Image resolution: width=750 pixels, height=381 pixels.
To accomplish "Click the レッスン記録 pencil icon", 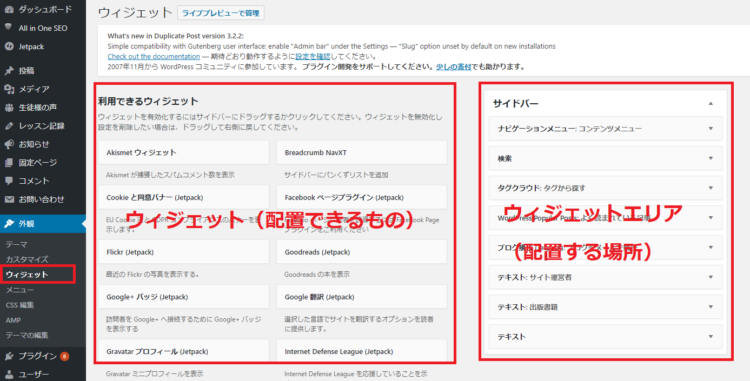I will pyautogui.click(x=9, y=126).
